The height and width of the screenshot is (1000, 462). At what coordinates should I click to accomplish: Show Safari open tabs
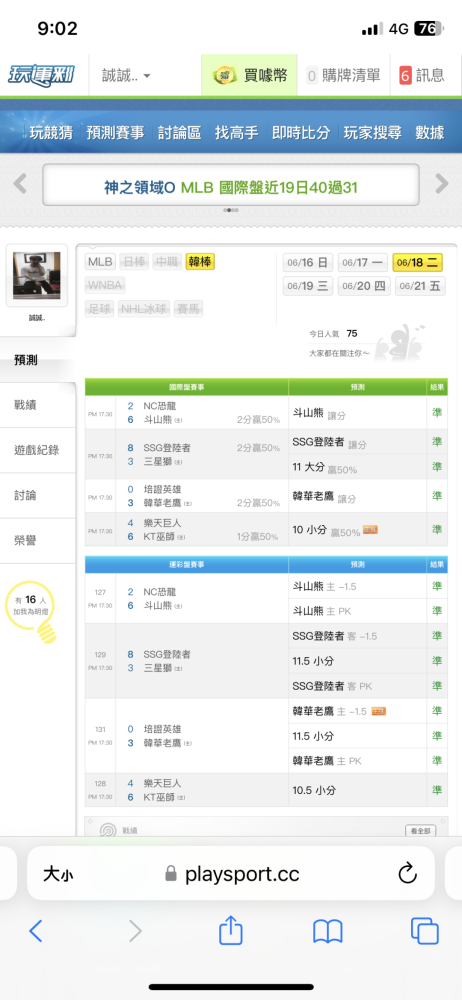424,931
